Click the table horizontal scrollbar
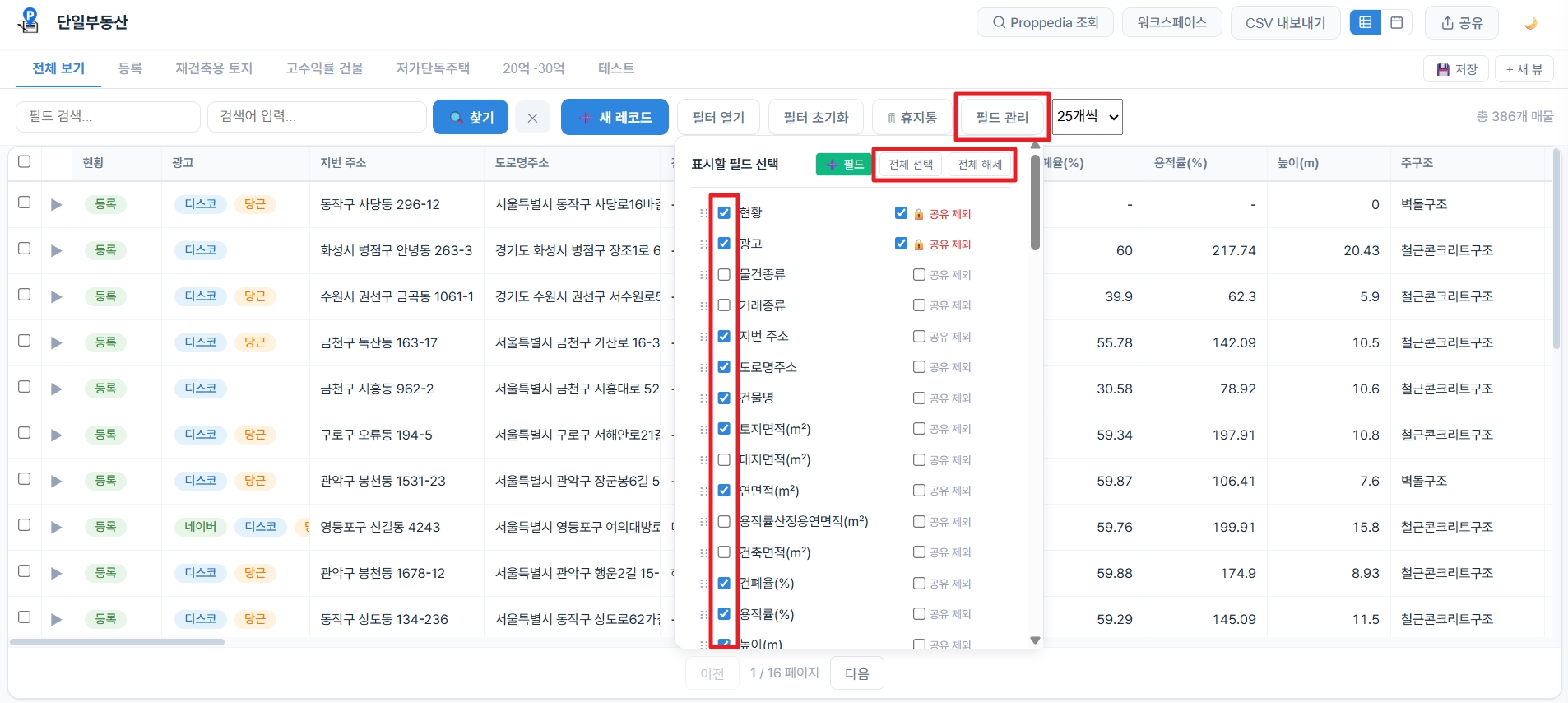1568x703 pixels. pyautogui.click(x=117, y=642)
